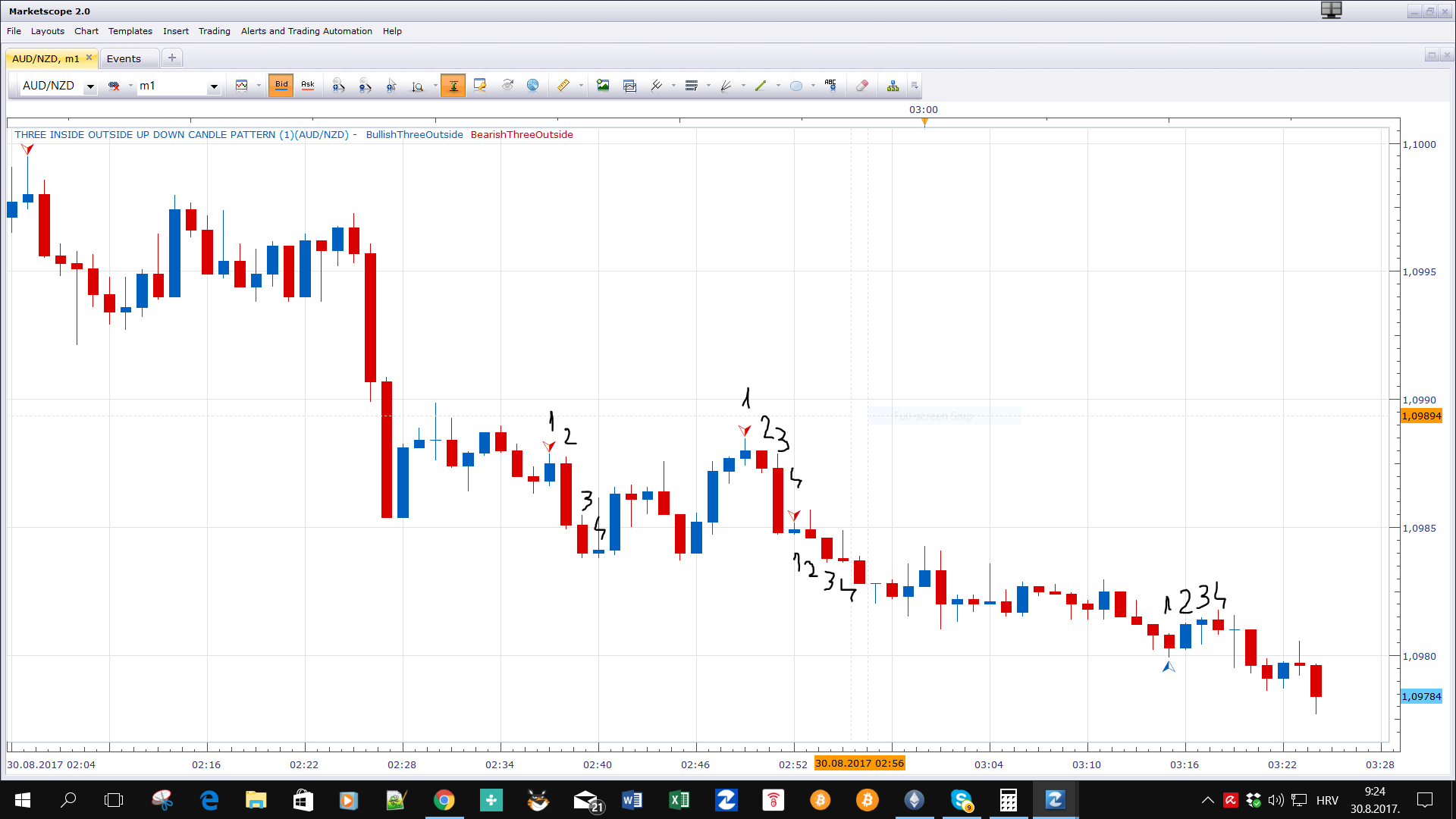
Task: Click the refresh view eye icon
Action: [507, 86]
